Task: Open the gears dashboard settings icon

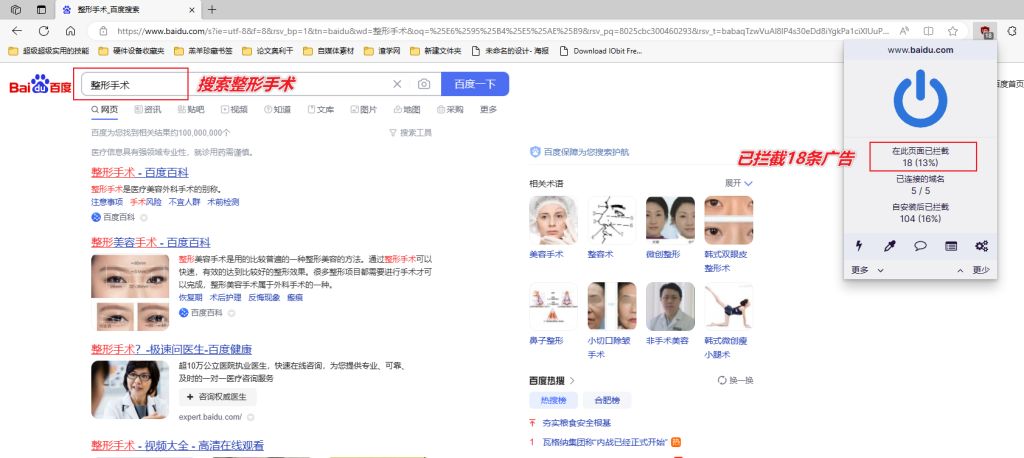Action: point(981,246)
